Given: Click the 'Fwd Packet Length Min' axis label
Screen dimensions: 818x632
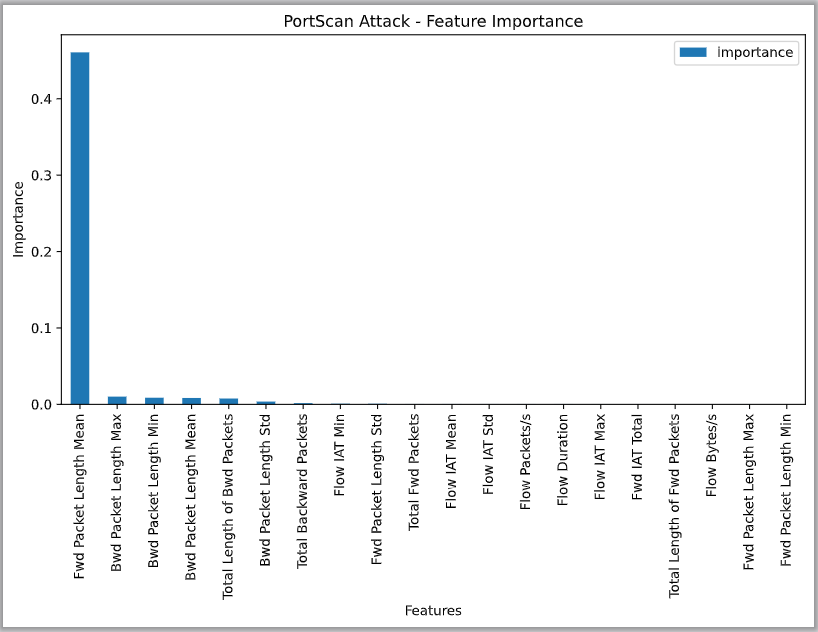Looking at the screenshot, I should coord(786,490).
